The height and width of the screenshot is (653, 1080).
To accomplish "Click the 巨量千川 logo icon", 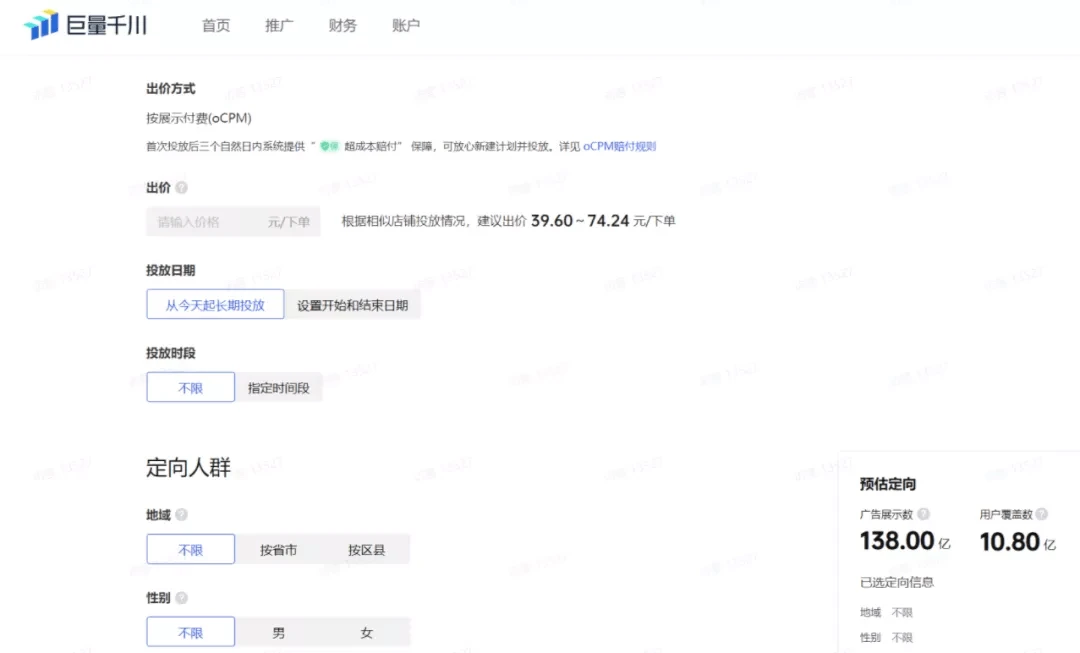I will 41,25.
